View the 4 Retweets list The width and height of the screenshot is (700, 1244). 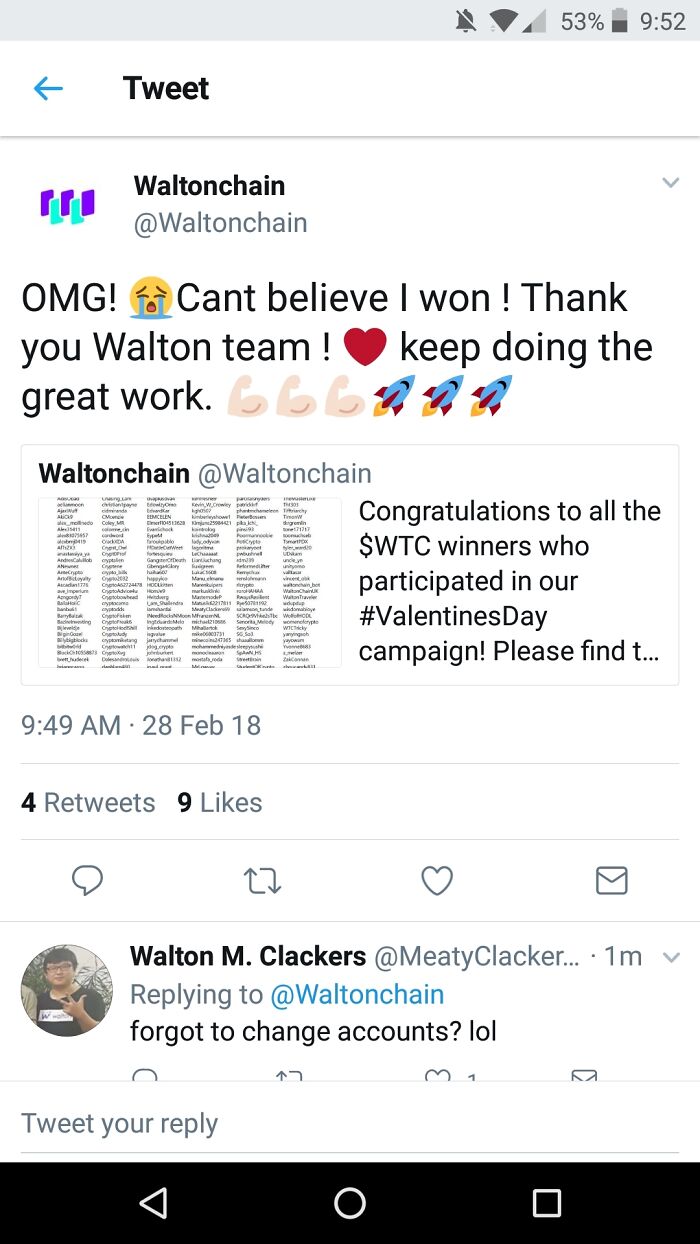point(87,802)
